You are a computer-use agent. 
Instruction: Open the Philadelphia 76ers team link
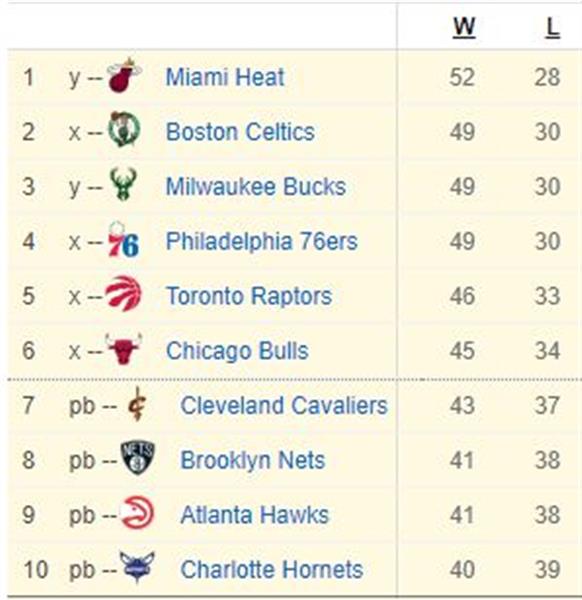click(x=261, y=241)
